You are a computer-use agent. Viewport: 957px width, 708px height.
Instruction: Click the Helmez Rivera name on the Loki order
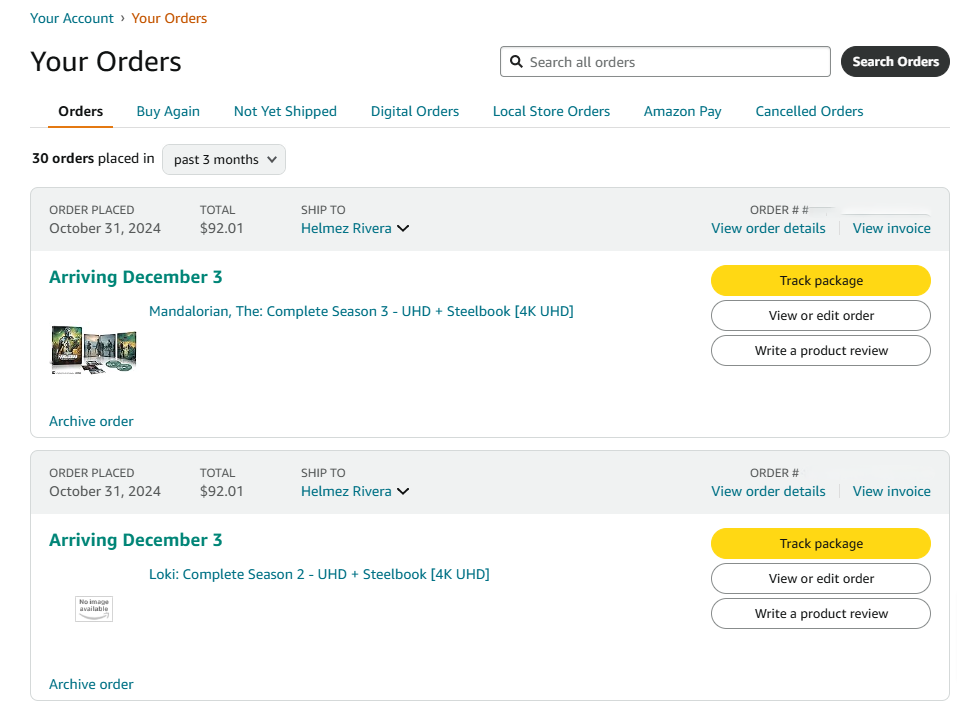346,491
